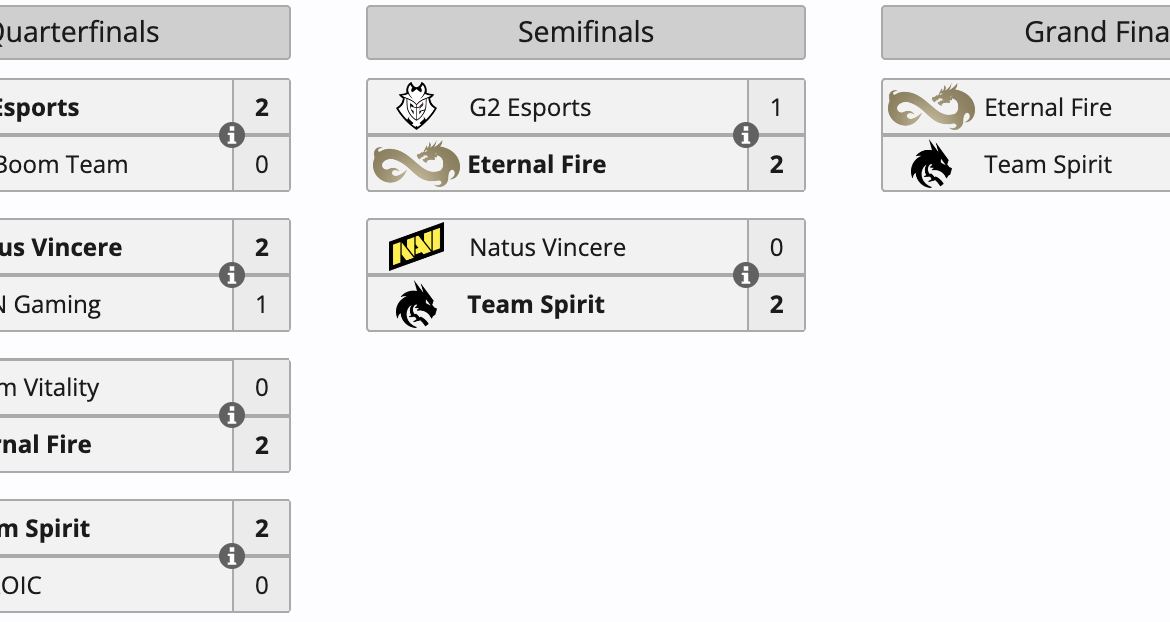The image size is (1170, 622).
Task: Click the Semifinals column header
Action: [x=585, y=32]
